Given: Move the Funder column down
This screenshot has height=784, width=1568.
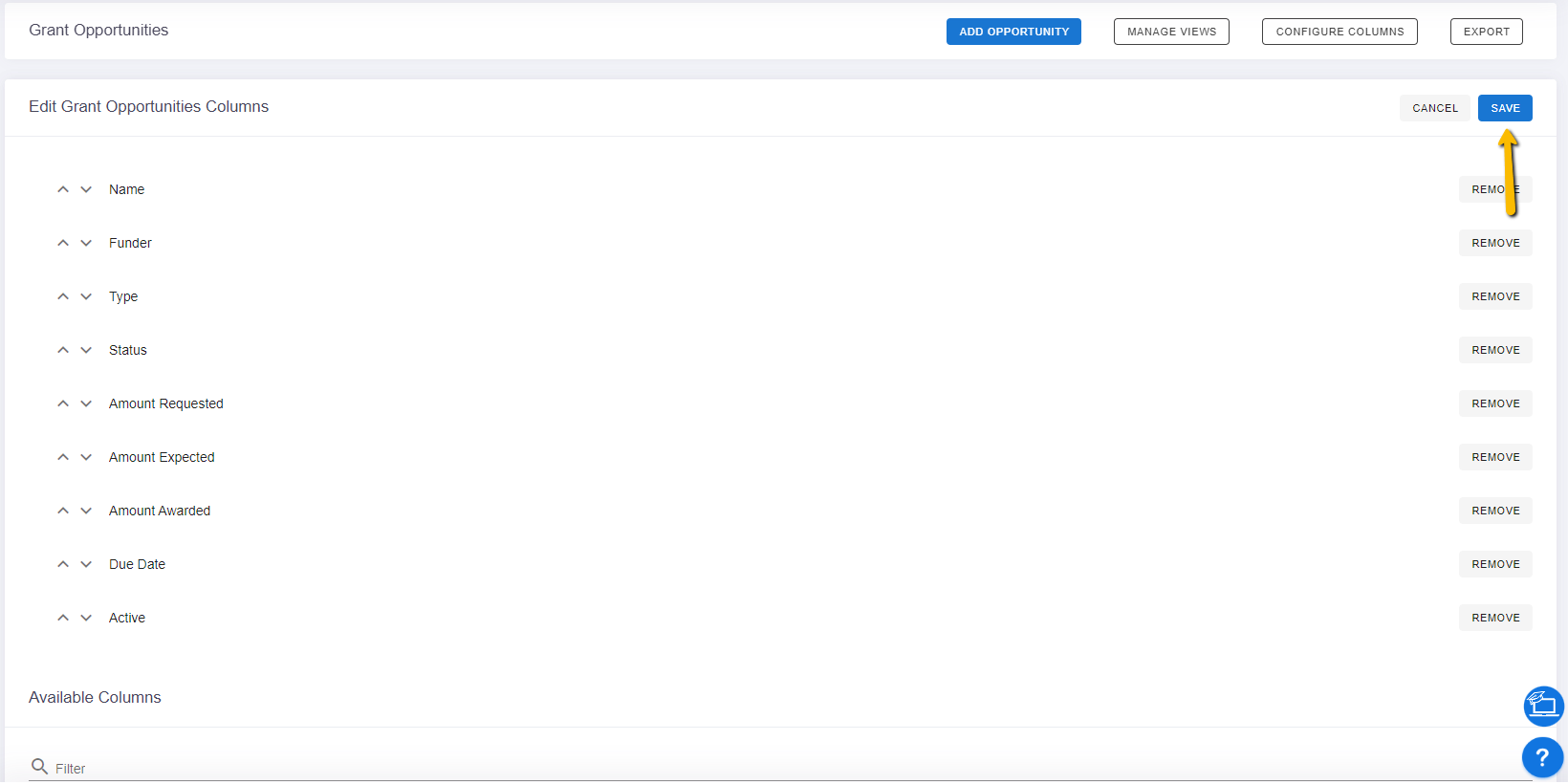Looking at the screenshot, I should [x=86, y=243].
